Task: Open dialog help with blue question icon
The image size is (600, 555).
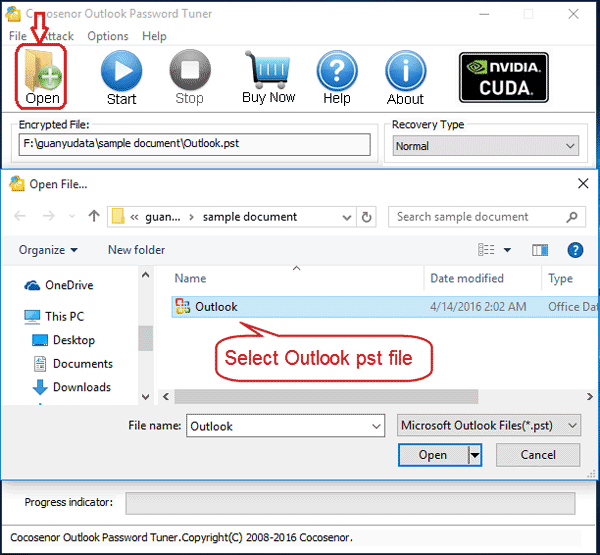Action: 575,250
